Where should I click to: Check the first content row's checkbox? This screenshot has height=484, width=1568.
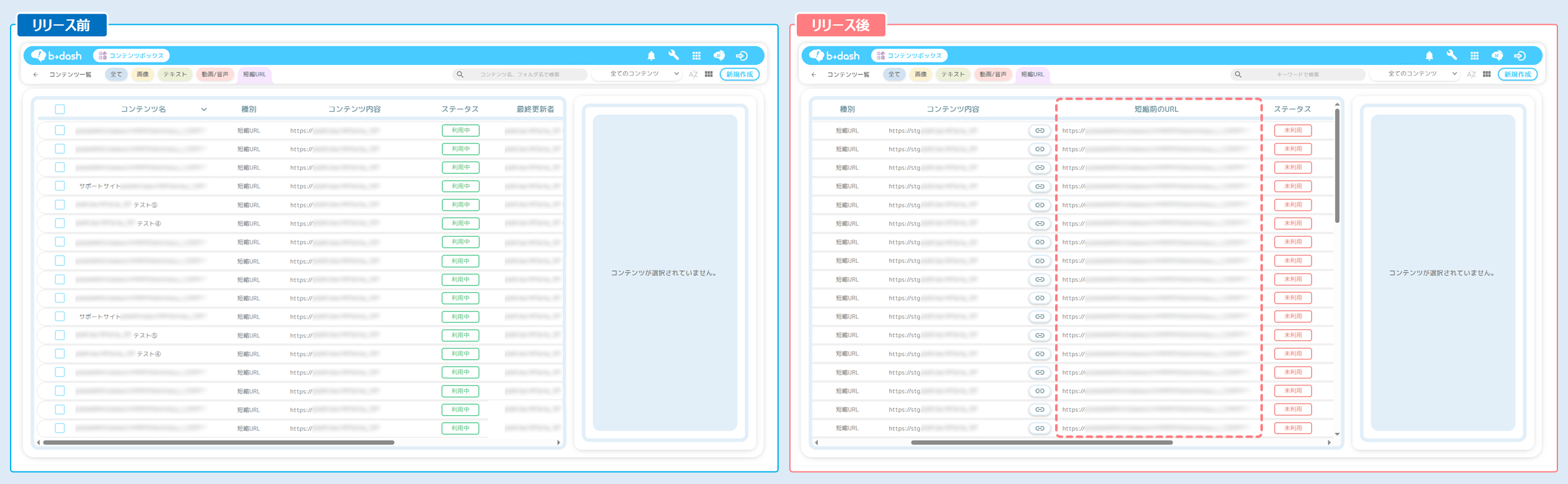[60, 131]
